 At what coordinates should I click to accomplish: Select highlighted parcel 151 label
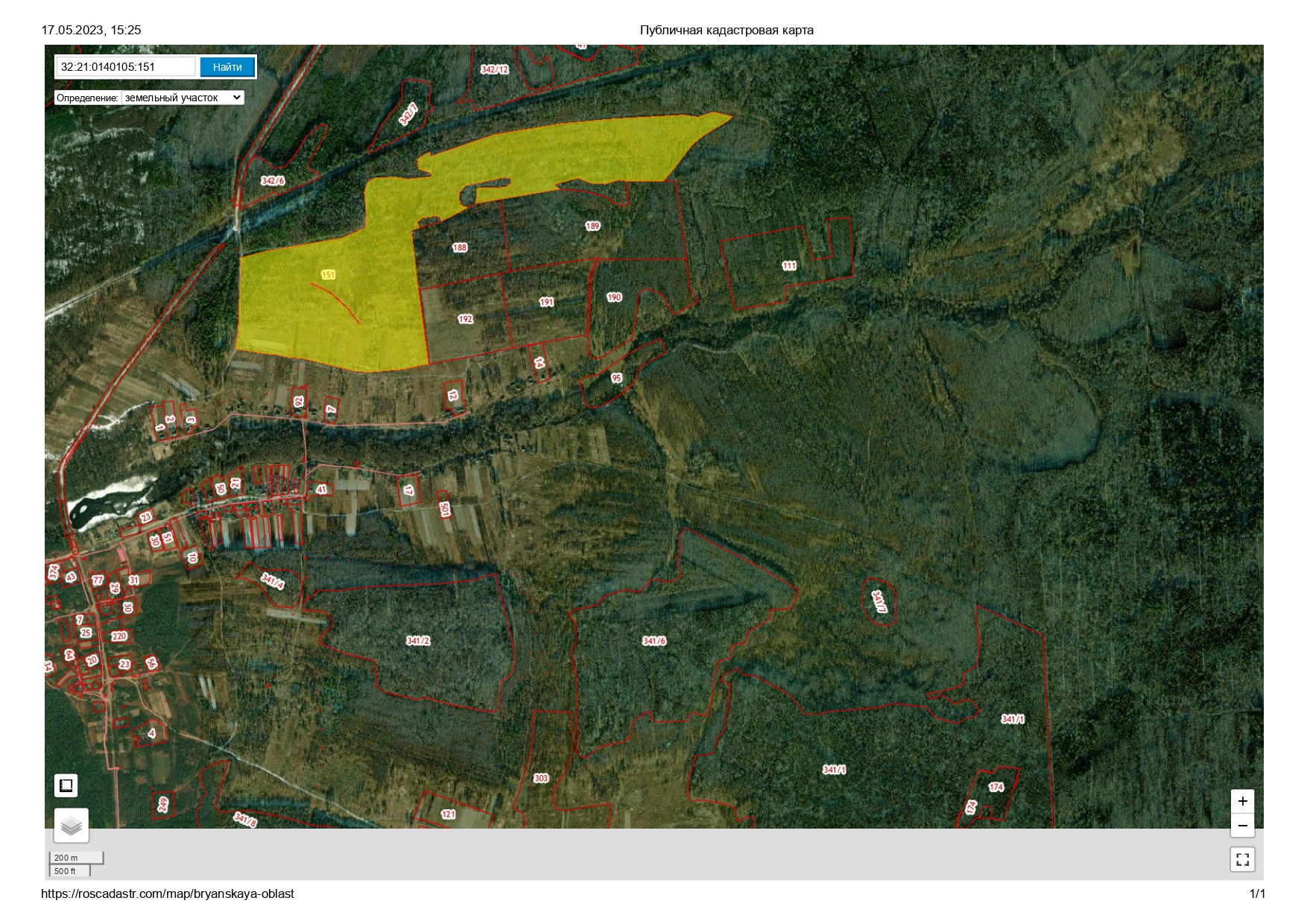tap(328, 275)
